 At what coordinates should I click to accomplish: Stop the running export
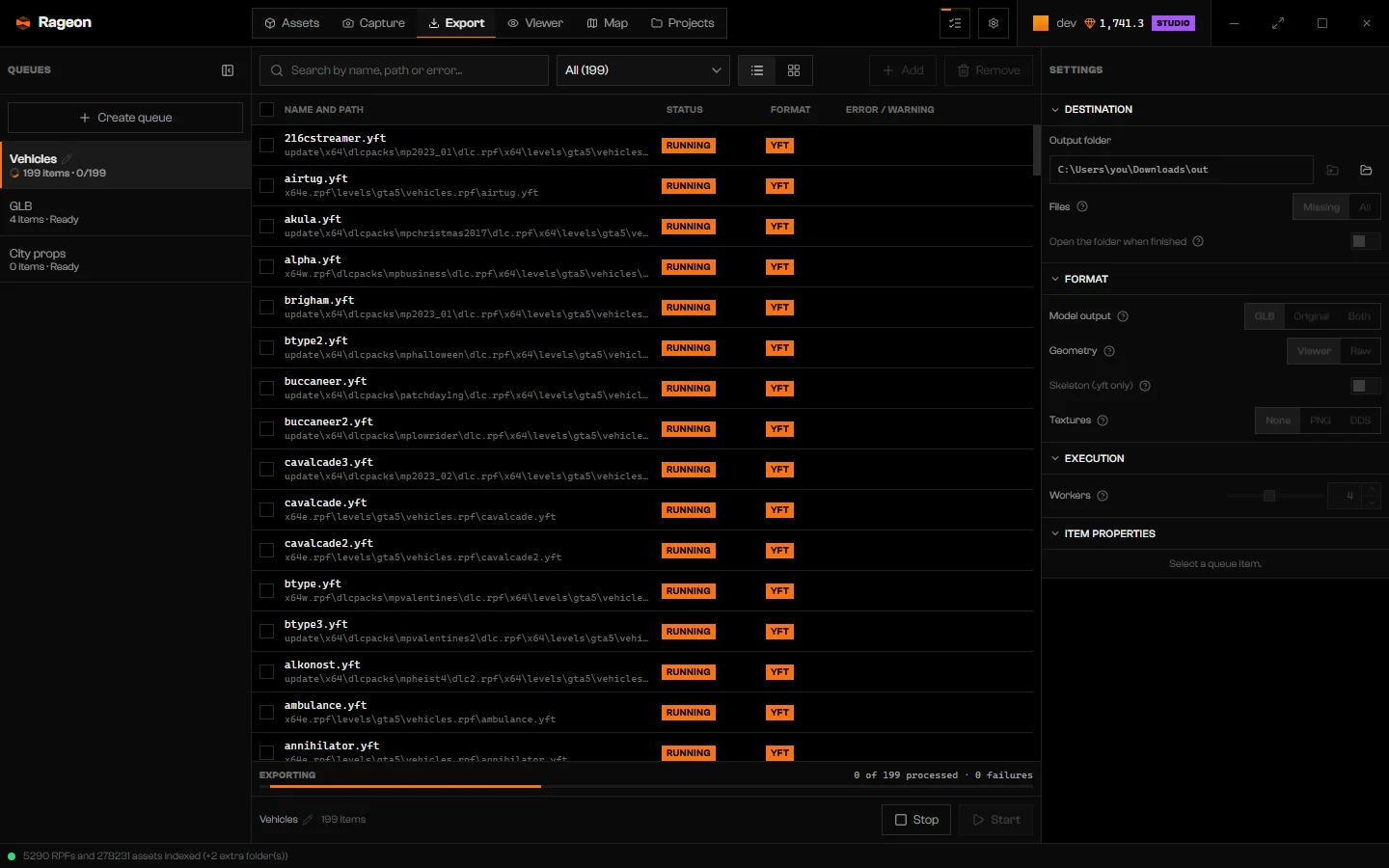tap(916, 820)
